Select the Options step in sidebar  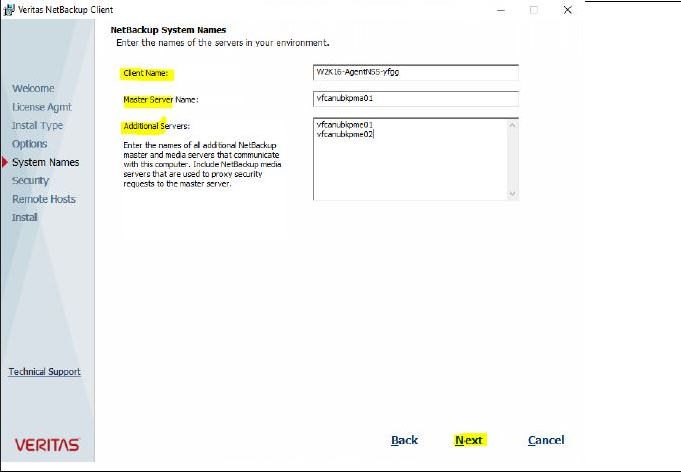point(30,144)
